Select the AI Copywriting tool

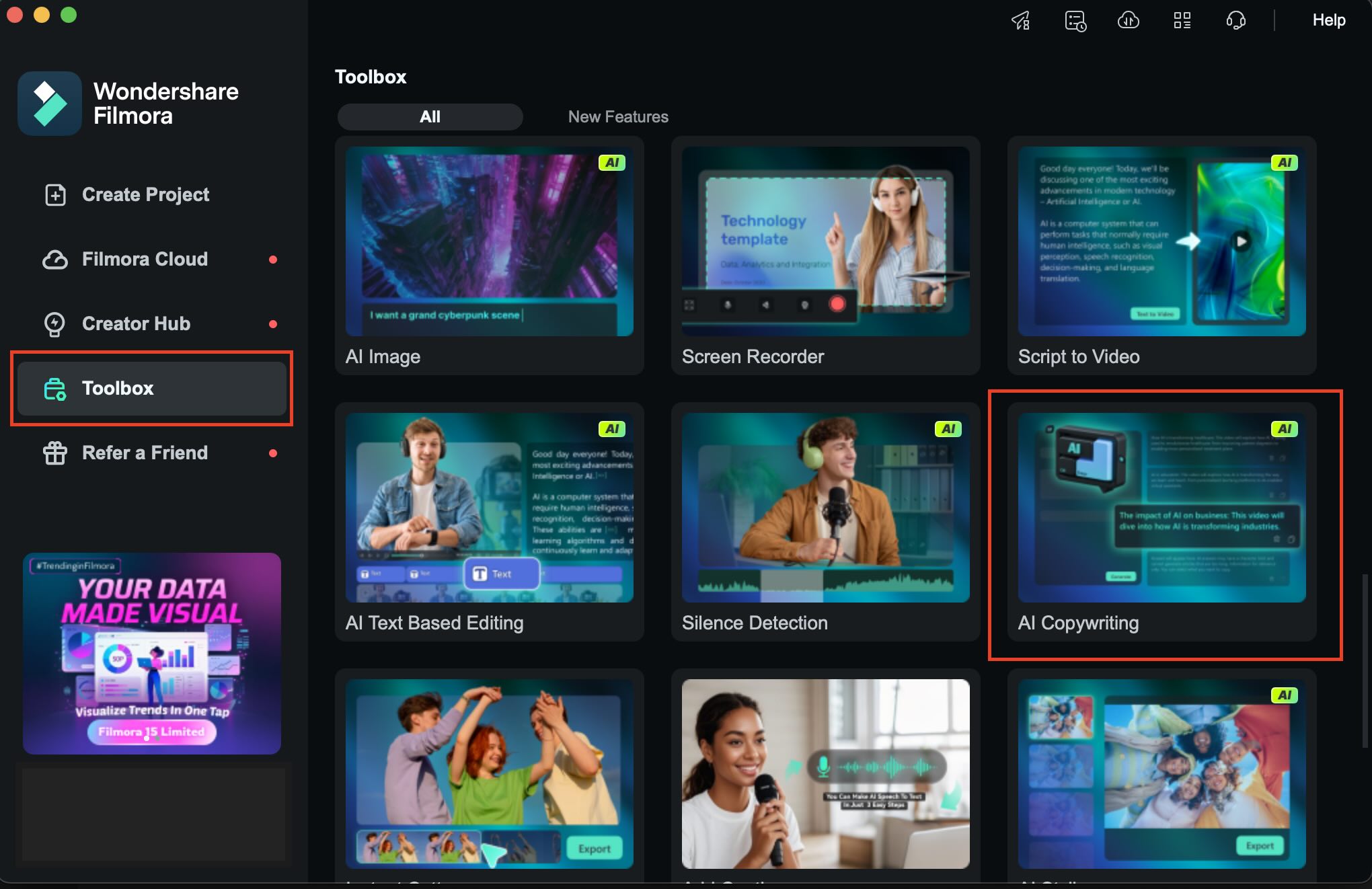1160,509
